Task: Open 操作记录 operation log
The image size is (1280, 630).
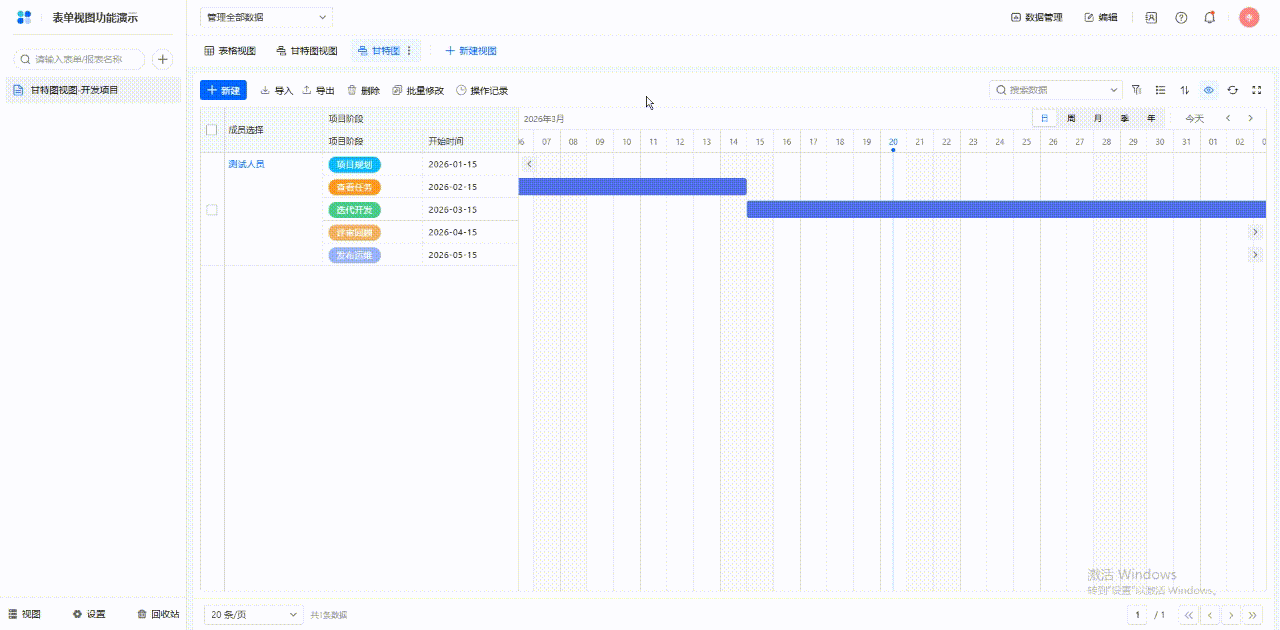Action: (482, 91)
